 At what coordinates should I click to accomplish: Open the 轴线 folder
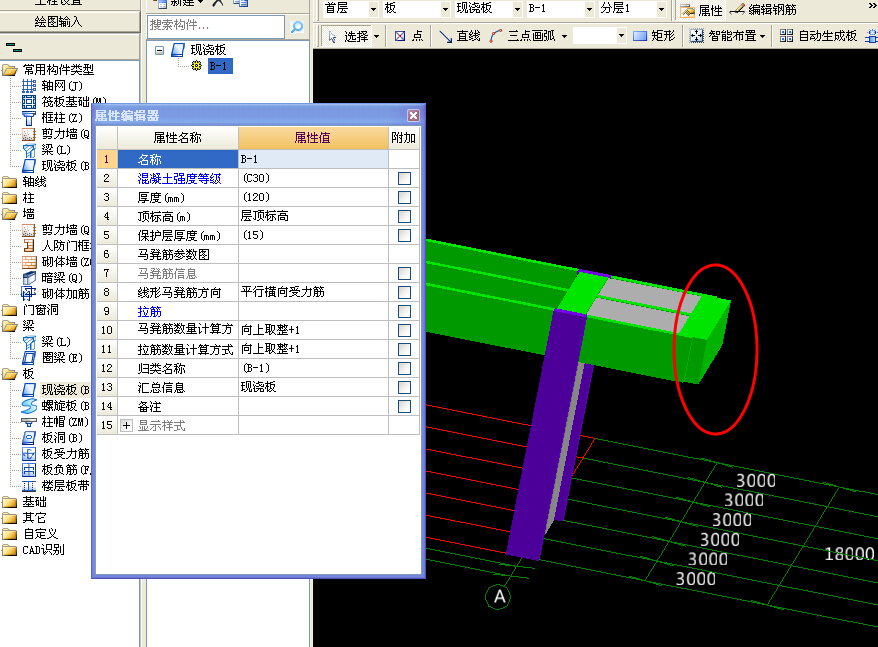25,182
